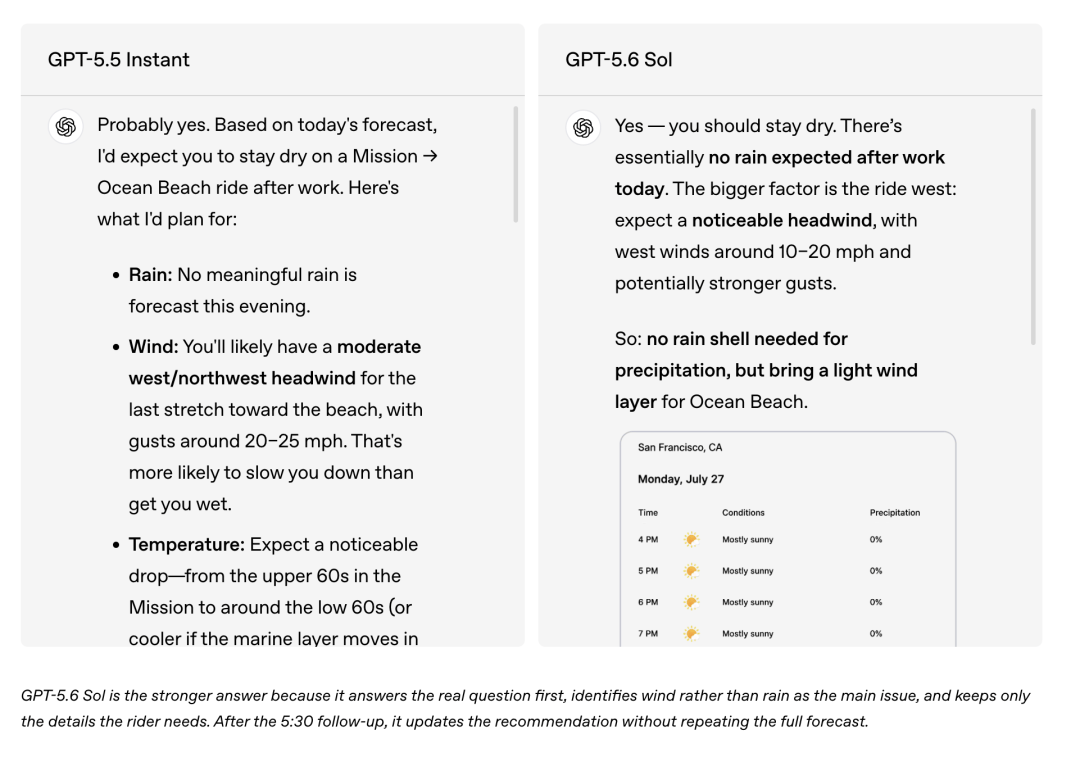Click the Temperature bullet heading text

click(187, 544)
